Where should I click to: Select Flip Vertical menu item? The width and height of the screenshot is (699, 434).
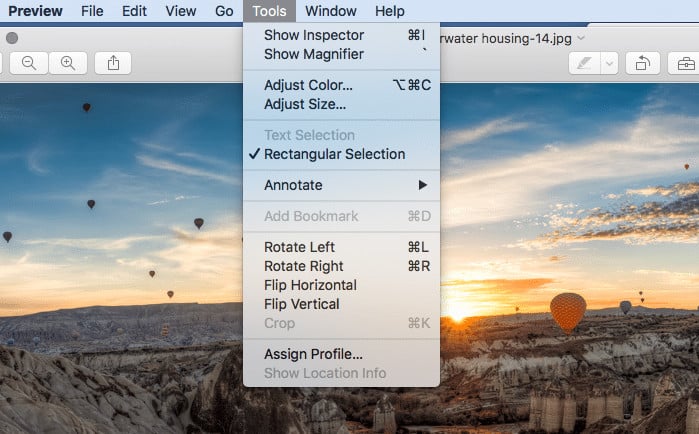click(x=341, y=304)
